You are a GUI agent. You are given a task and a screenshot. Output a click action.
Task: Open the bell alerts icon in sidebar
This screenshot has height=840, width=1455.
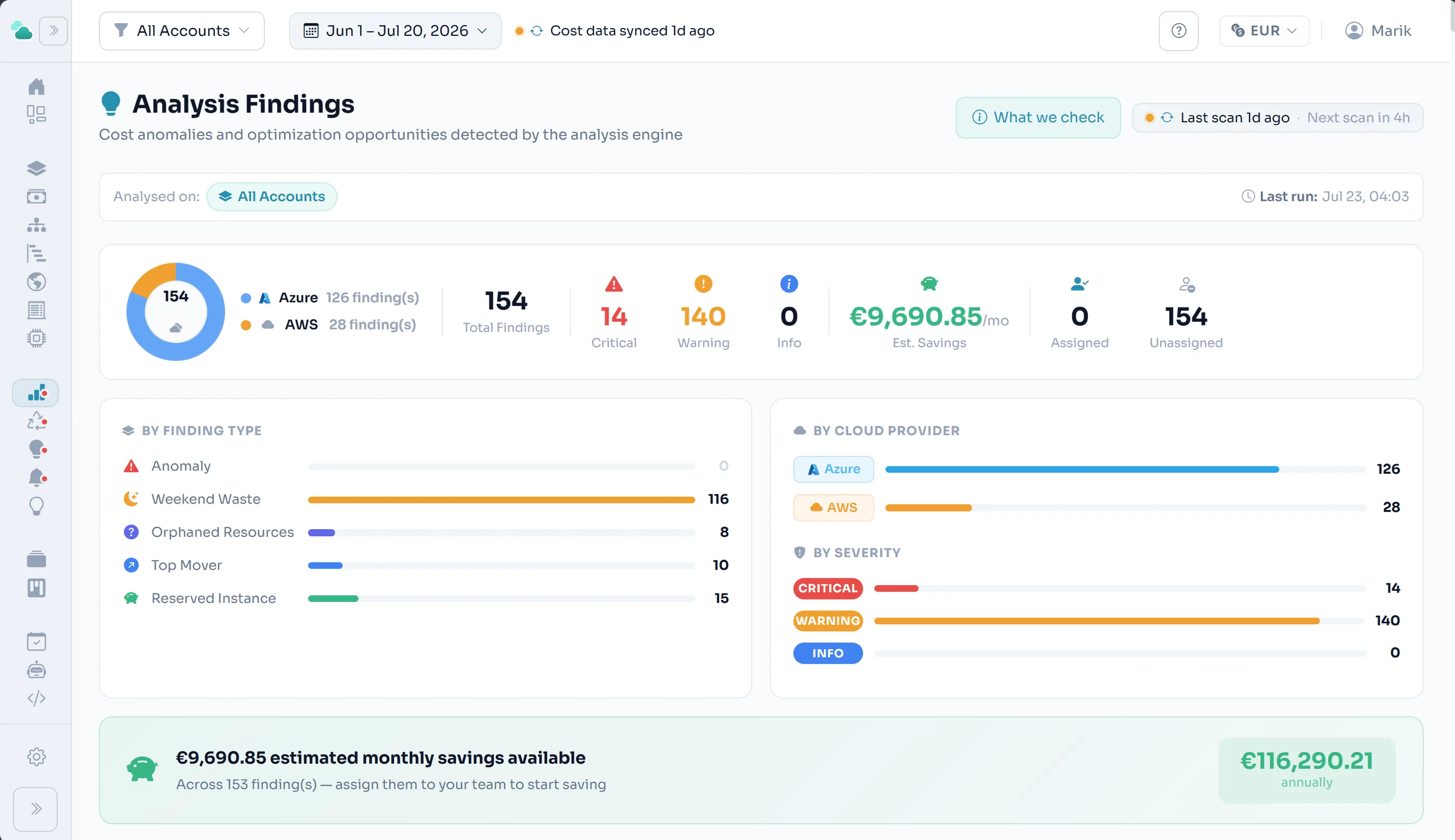[36, 478]
